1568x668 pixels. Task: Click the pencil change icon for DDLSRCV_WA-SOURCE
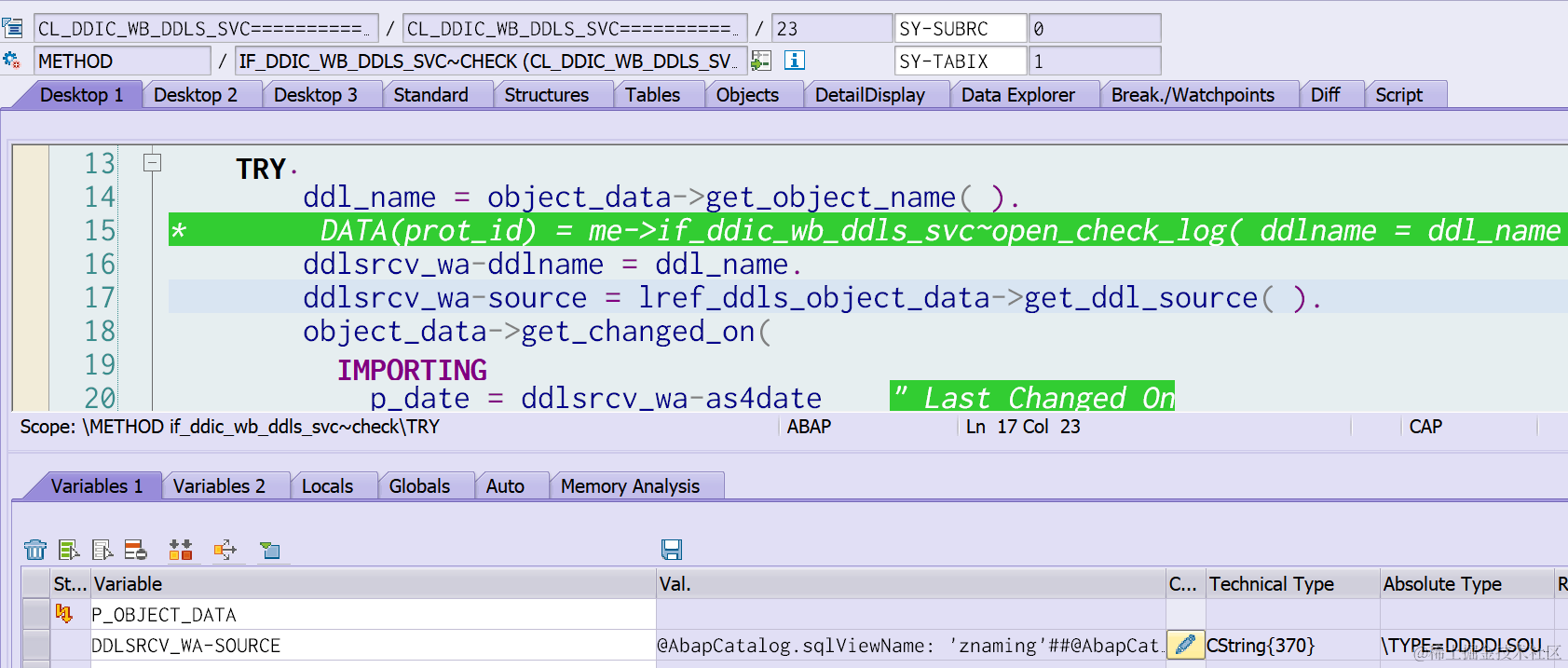tap(1185, 645)
